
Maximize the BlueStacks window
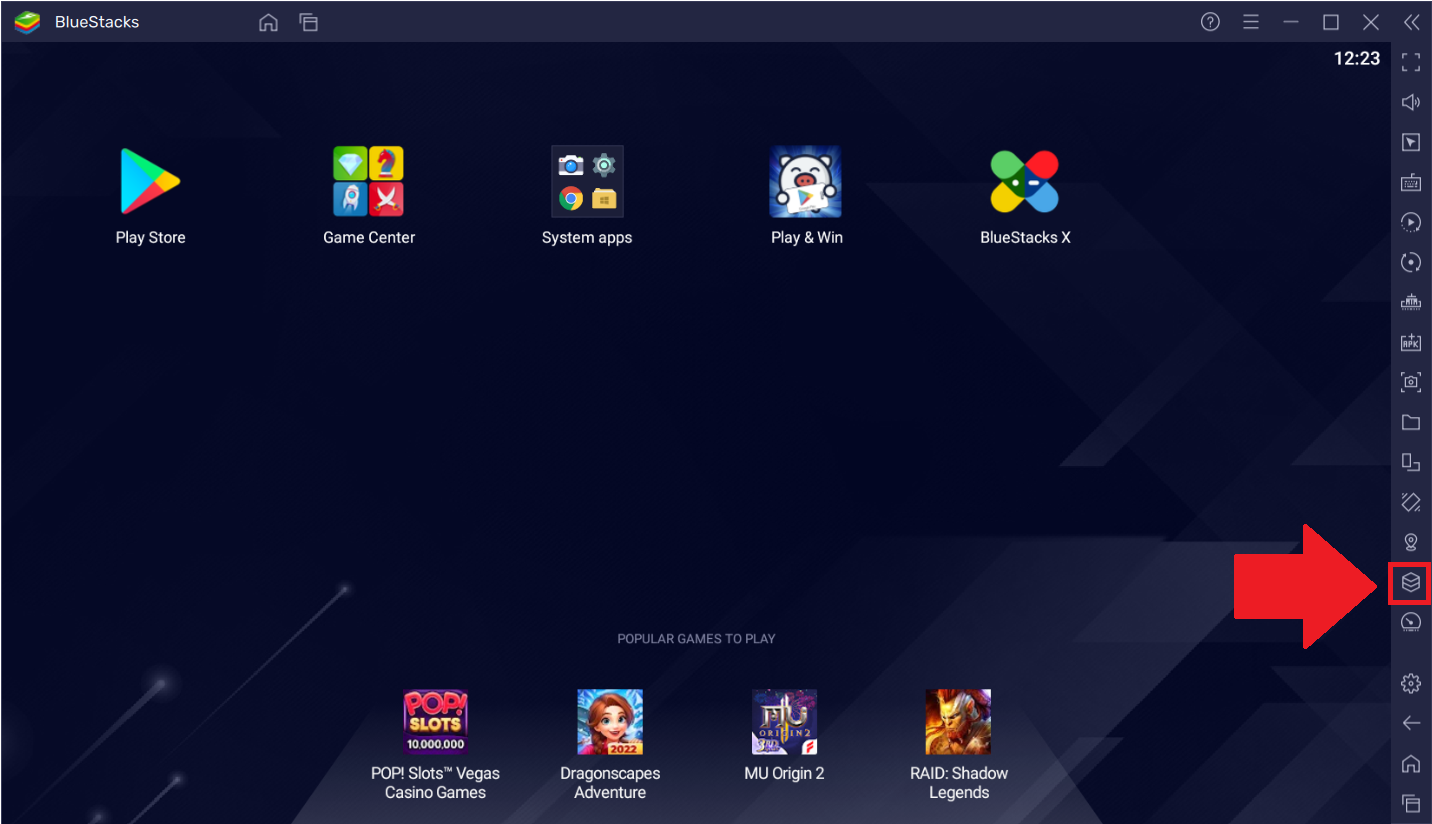[1331, 22]
